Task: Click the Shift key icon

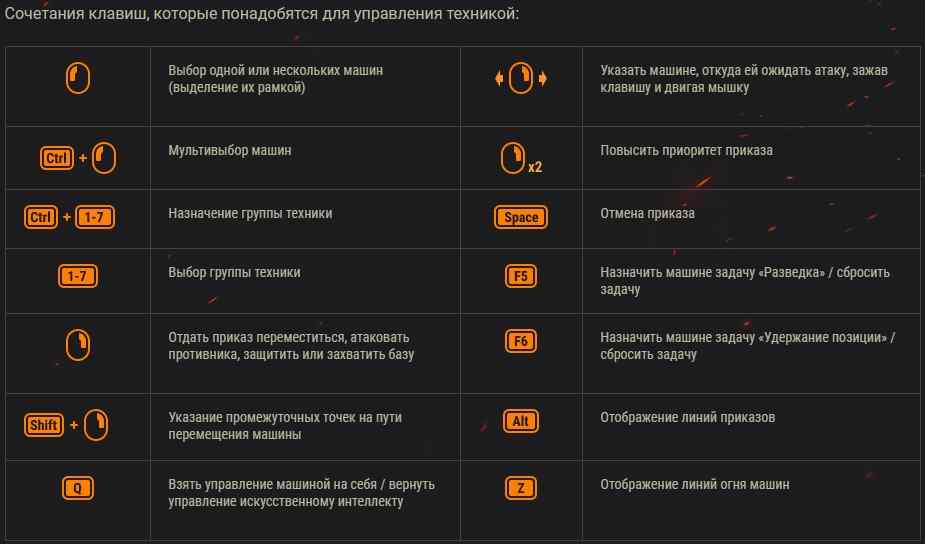Action: 44,425
